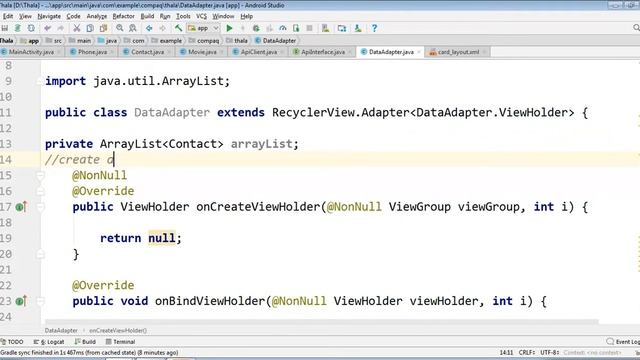Click the Back navigation arrow

click(149, 28)
